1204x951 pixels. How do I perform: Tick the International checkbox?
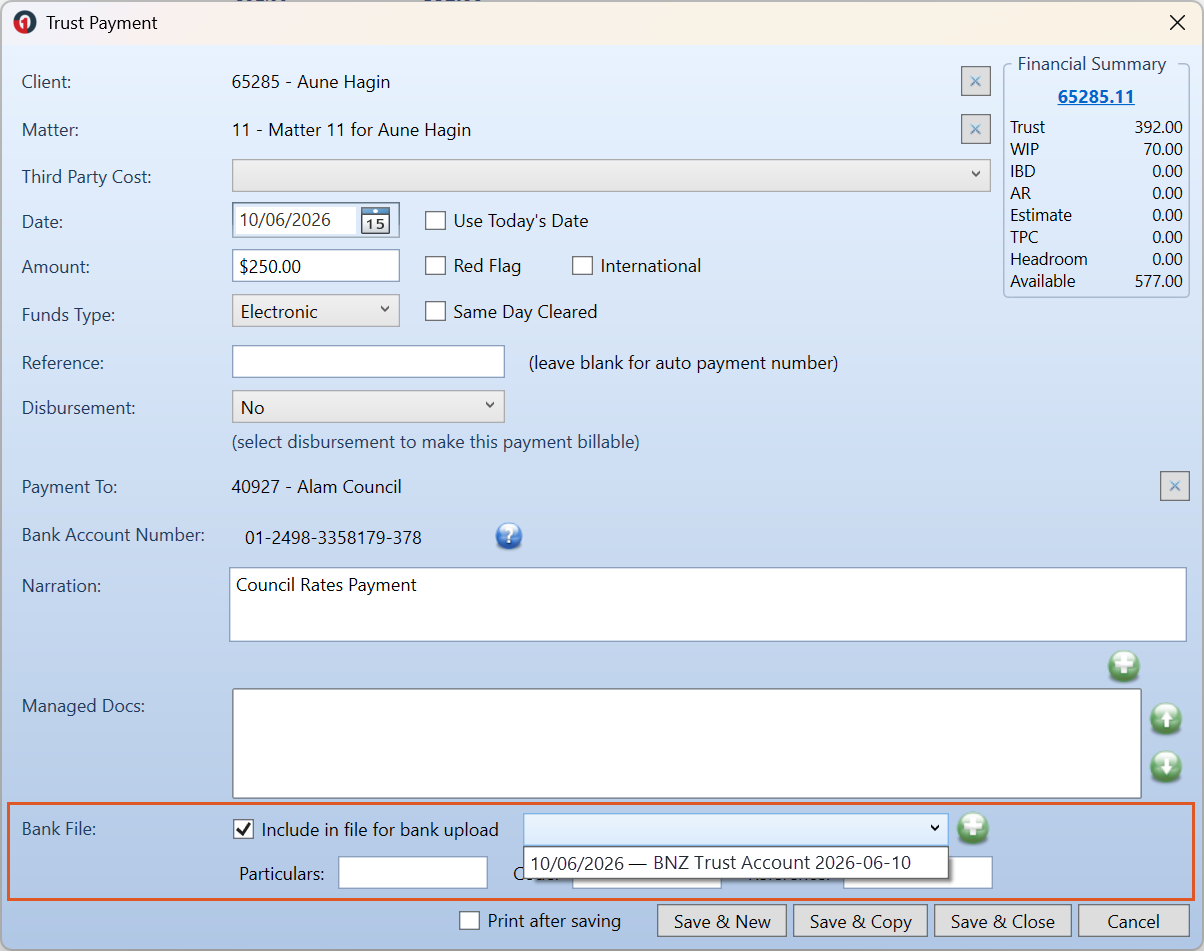(582, 266)
